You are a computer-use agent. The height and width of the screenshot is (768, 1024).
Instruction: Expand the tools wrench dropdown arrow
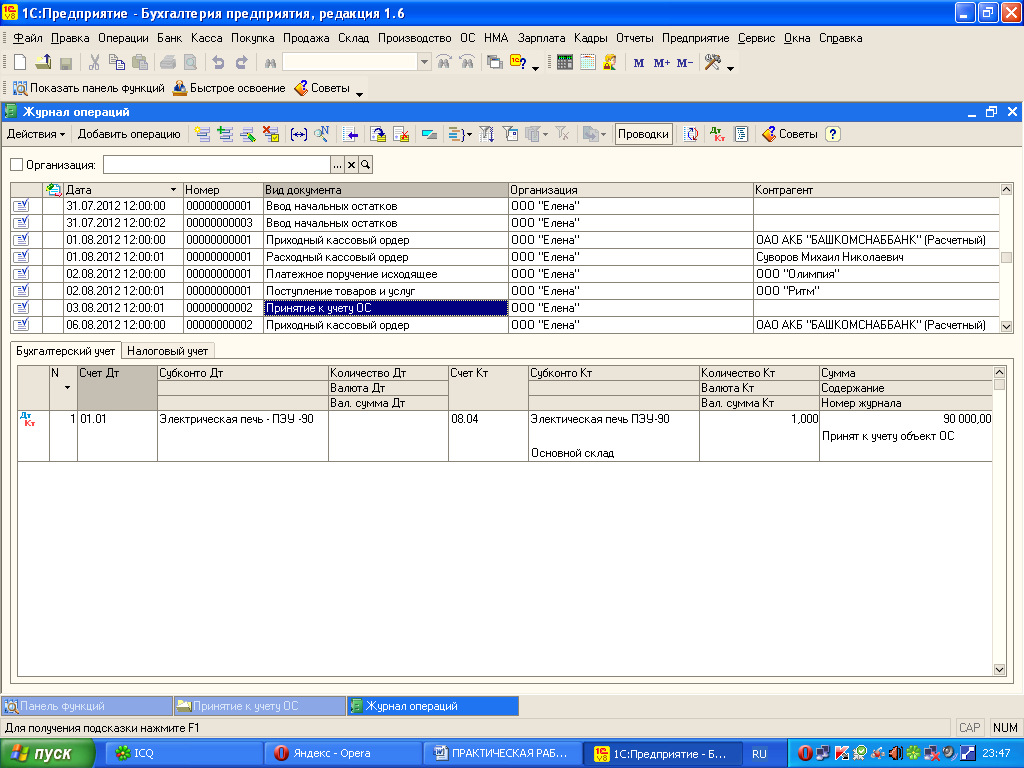click(730, 67)
